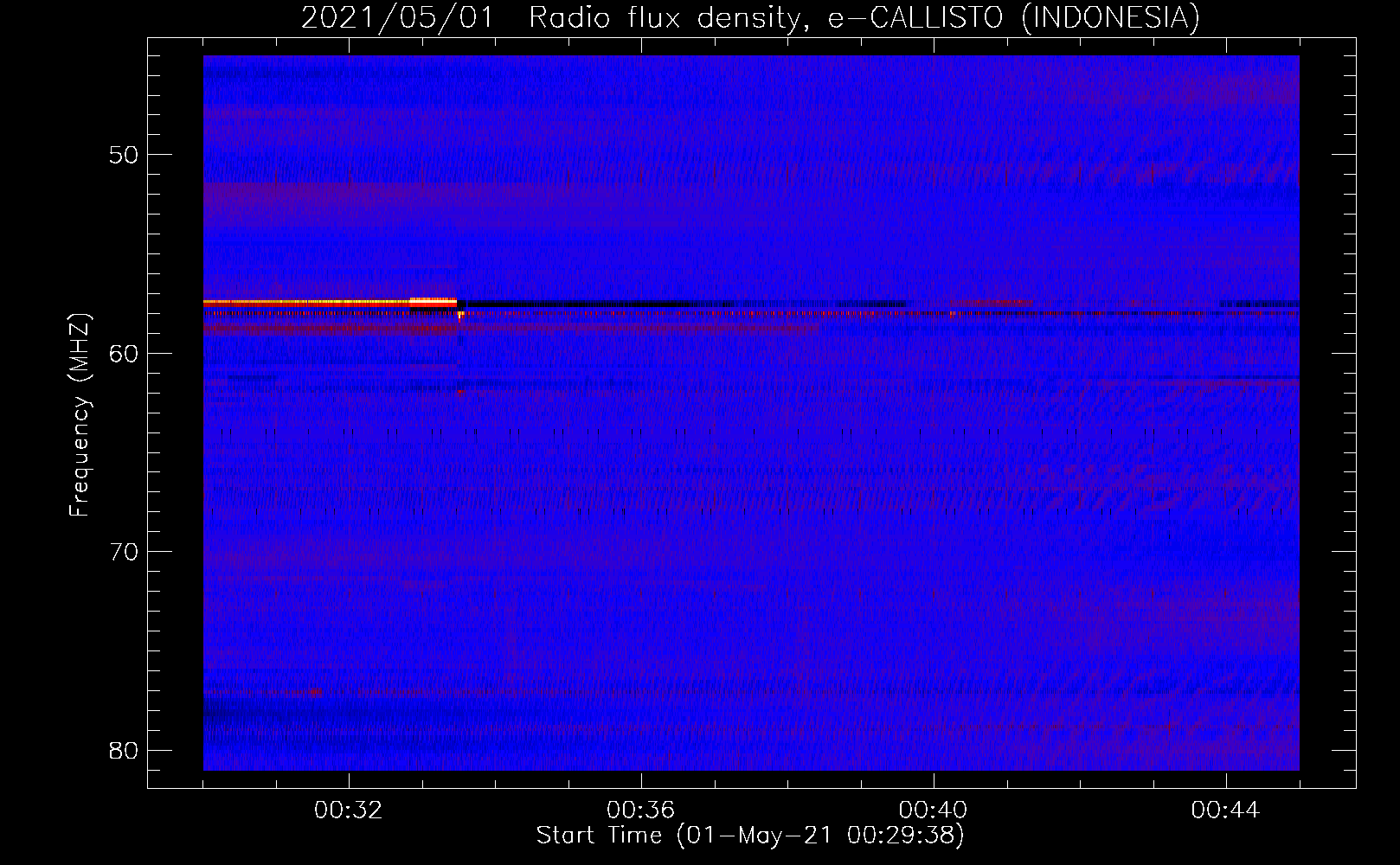Click the '70' frequency tick label
Image resolution: width=1400 pixels, height=865 pixels.
tap(124, 551)
